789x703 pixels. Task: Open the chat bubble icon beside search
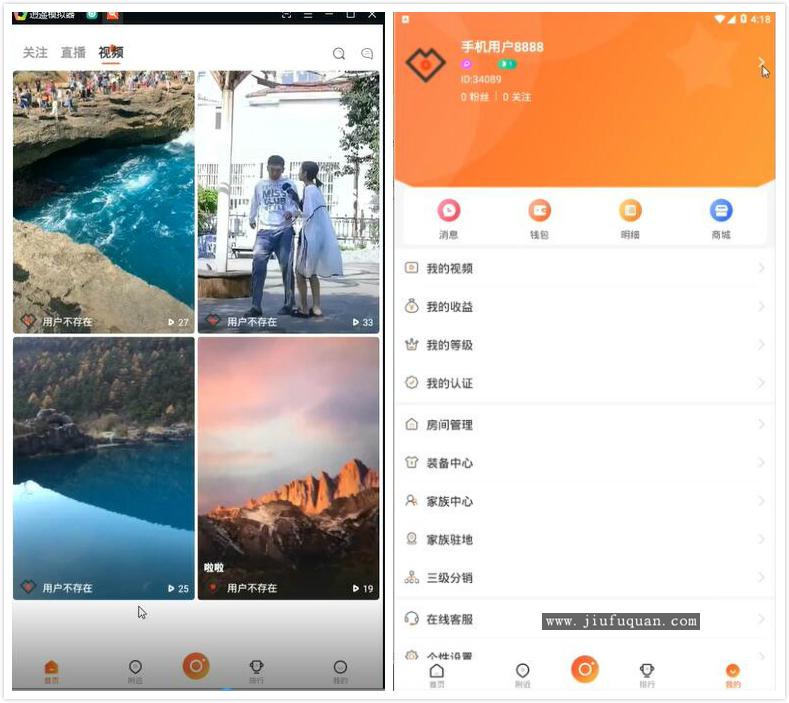[367, 53]
